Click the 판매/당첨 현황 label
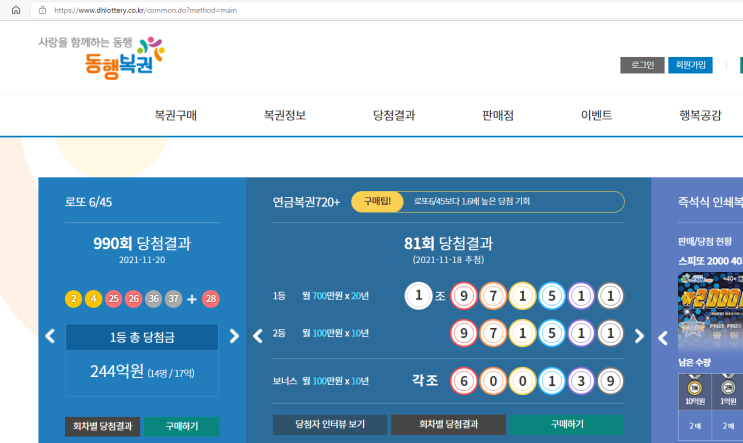The width and height of the screenshot is (743, 443). [705, 242]
